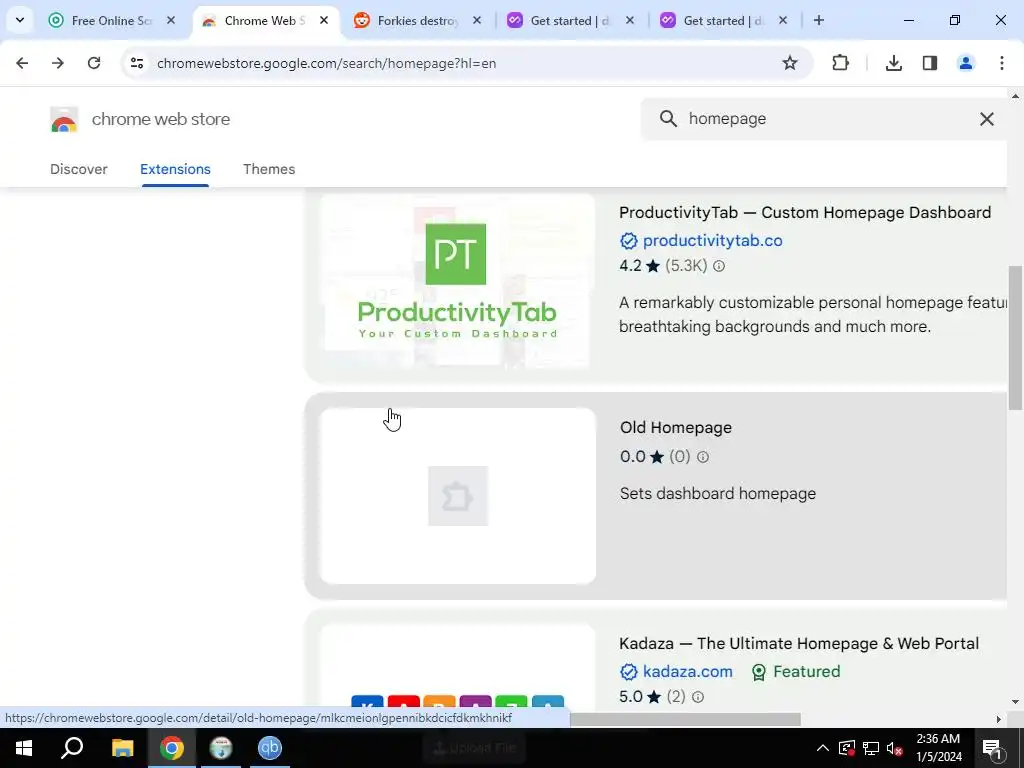Open the Themes tab
This screenshot has width=1024, height=768.
[269, 169]
